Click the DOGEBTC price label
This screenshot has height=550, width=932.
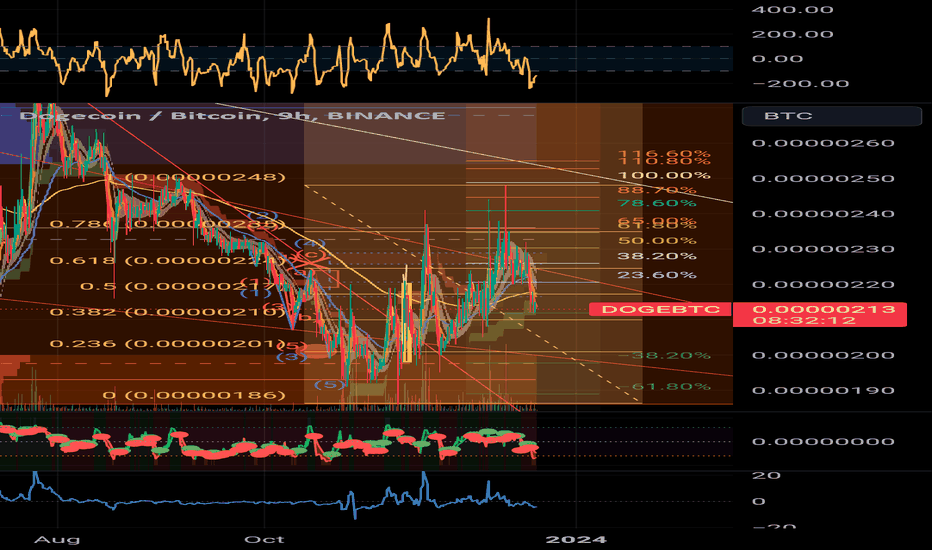(x=660, y=309)
